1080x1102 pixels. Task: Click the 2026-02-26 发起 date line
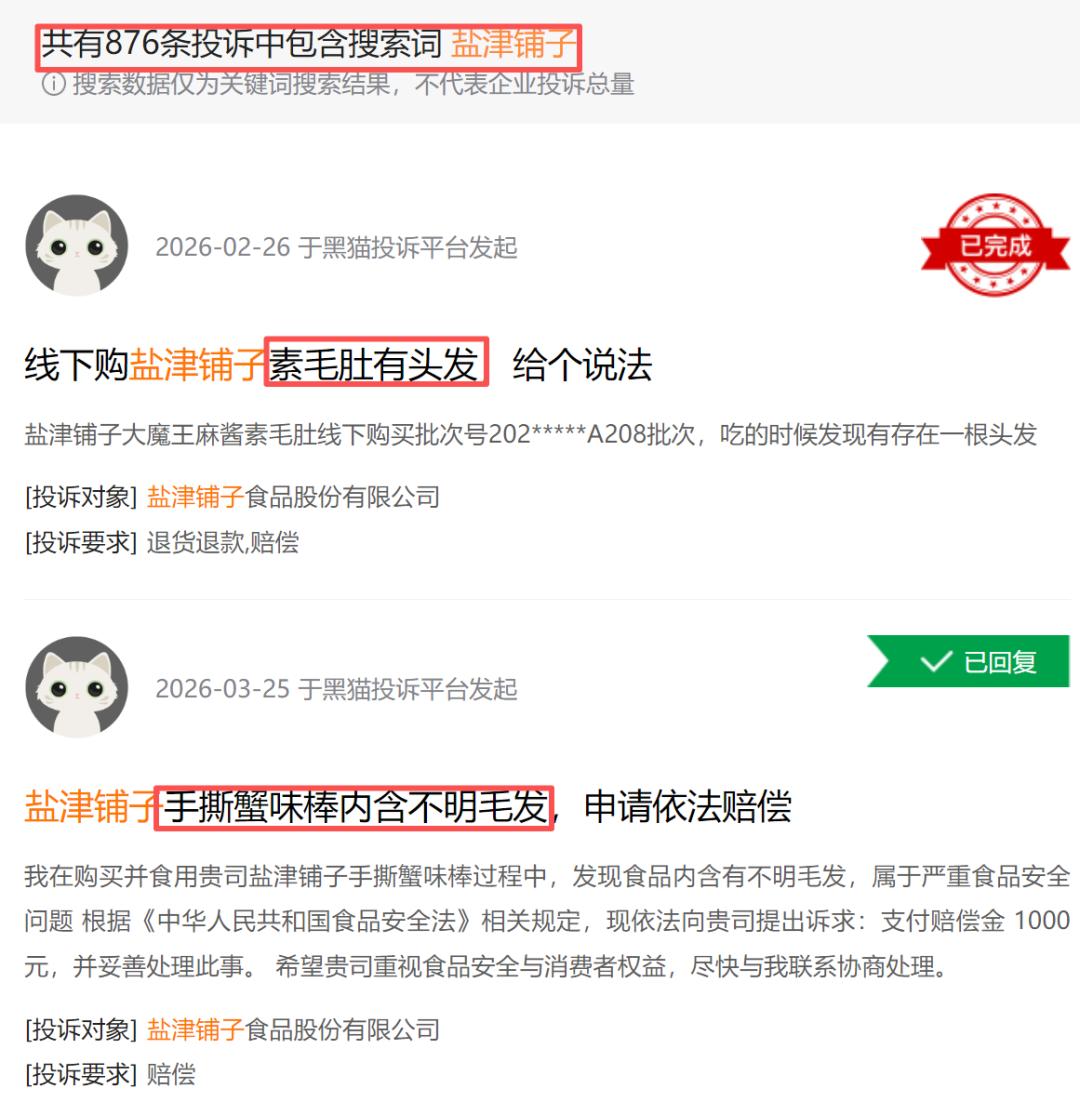(336, 247)
